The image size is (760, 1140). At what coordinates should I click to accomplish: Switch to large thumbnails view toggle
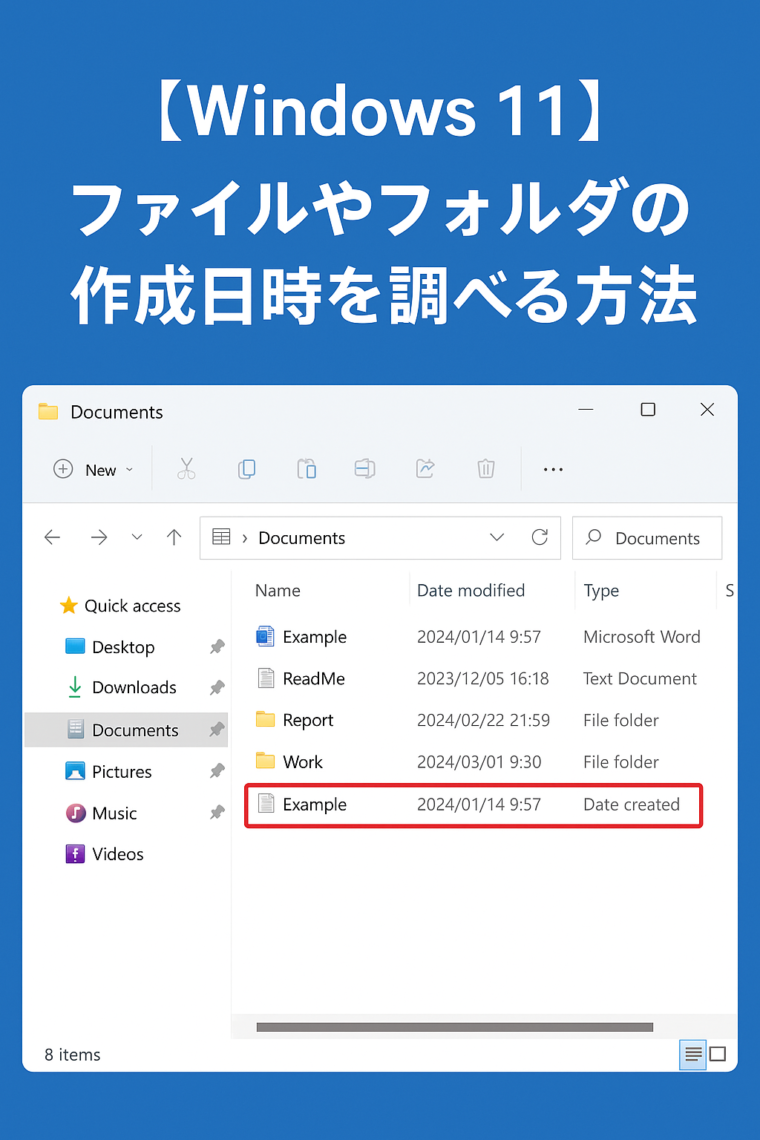(718, 1054)
